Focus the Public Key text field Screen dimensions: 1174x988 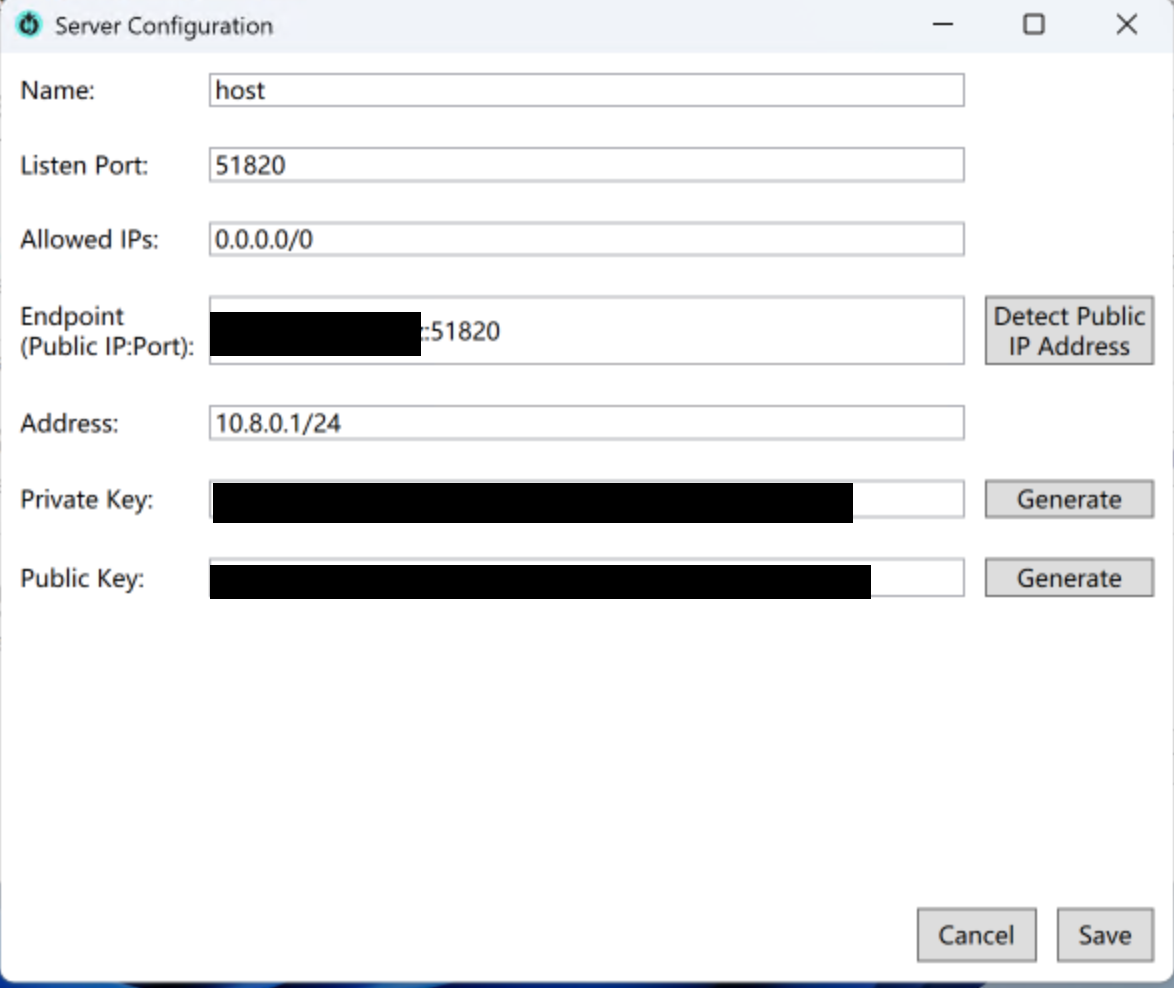click(x=915, y=578)
